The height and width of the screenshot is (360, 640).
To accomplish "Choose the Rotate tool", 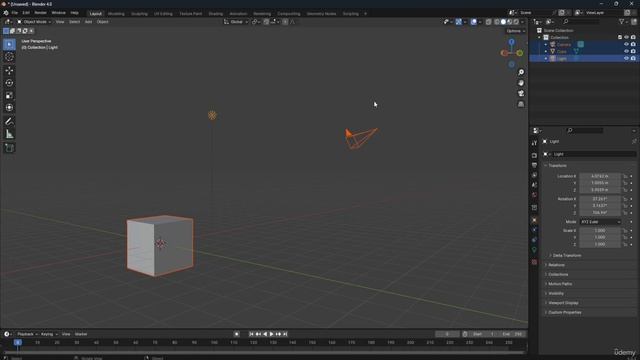I will pos(9,83).
